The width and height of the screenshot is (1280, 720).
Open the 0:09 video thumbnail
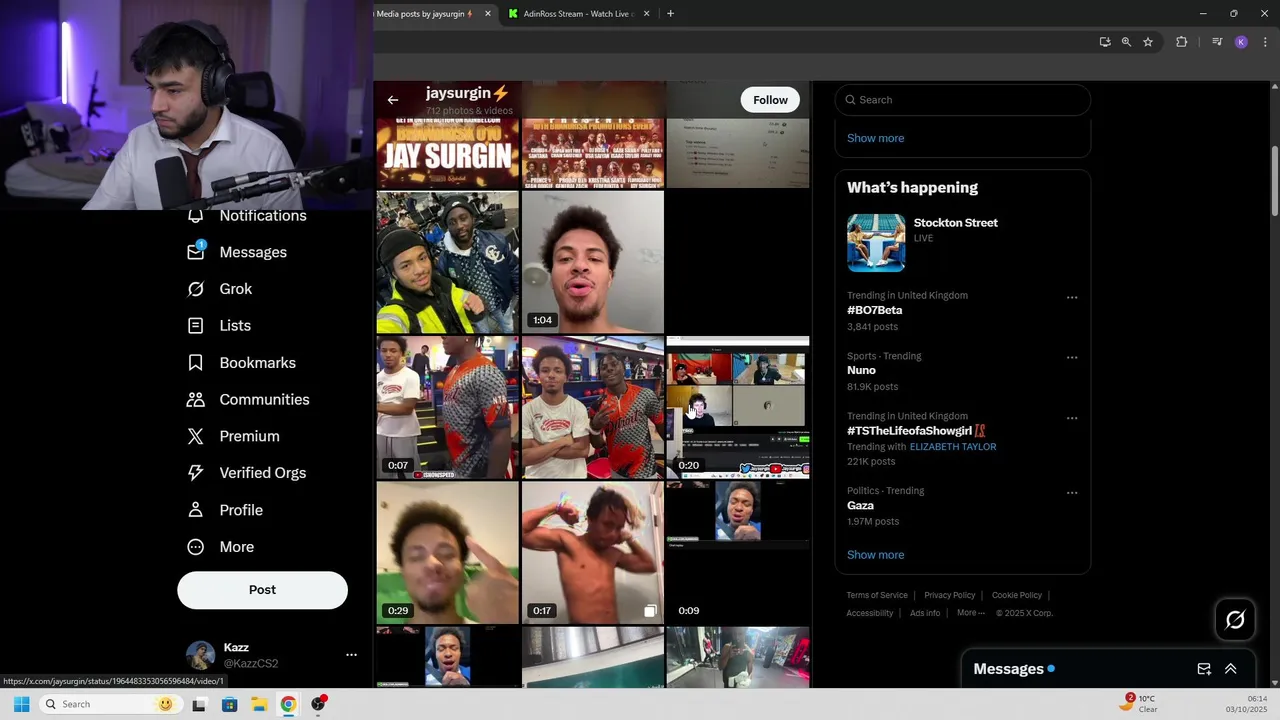point(737,552)
